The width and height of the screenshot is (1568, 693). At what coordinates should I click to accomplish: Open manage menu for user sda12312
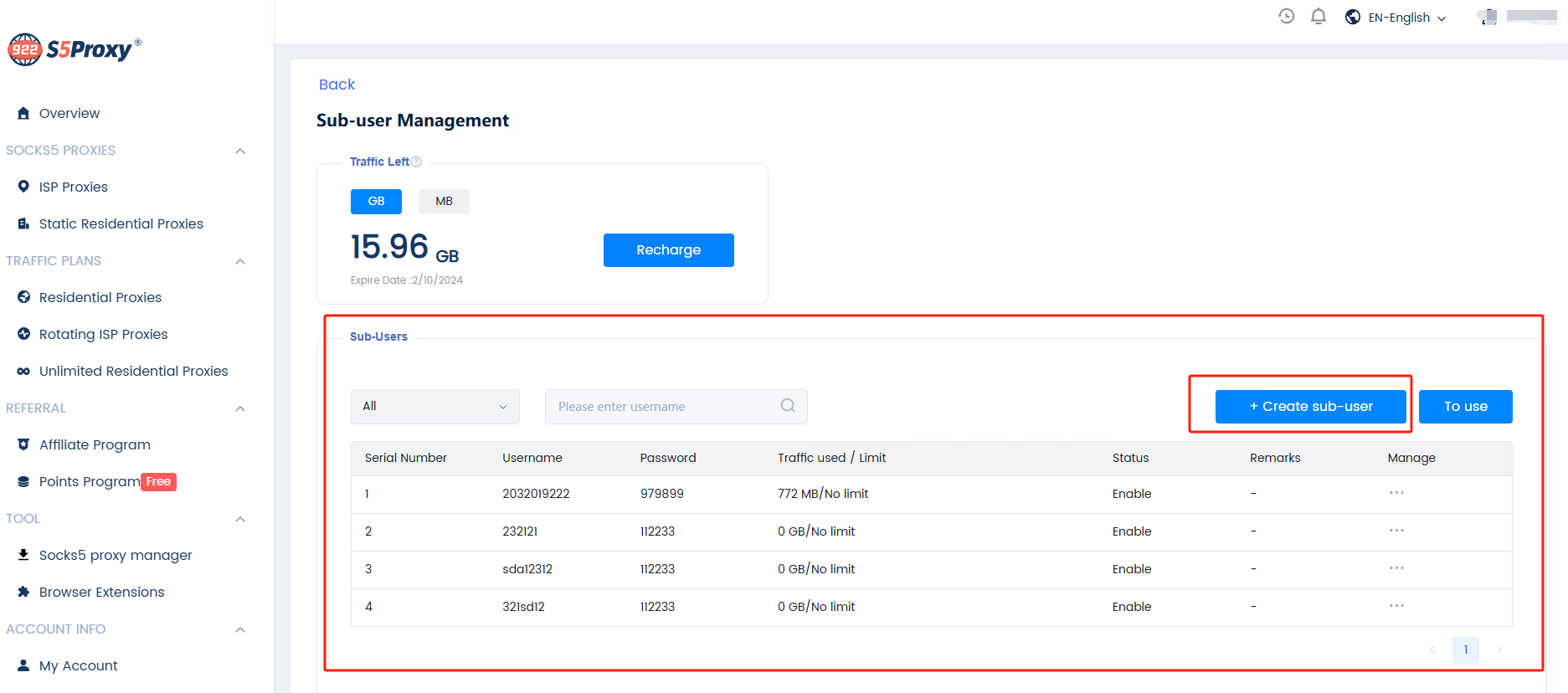[1396, 568]
